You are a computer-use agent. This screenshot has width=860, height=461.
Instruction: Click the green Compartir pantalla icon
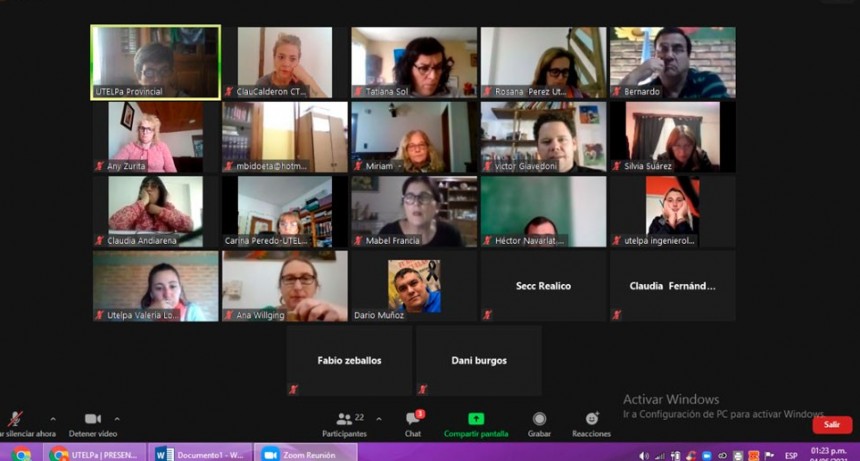[476, 419]
